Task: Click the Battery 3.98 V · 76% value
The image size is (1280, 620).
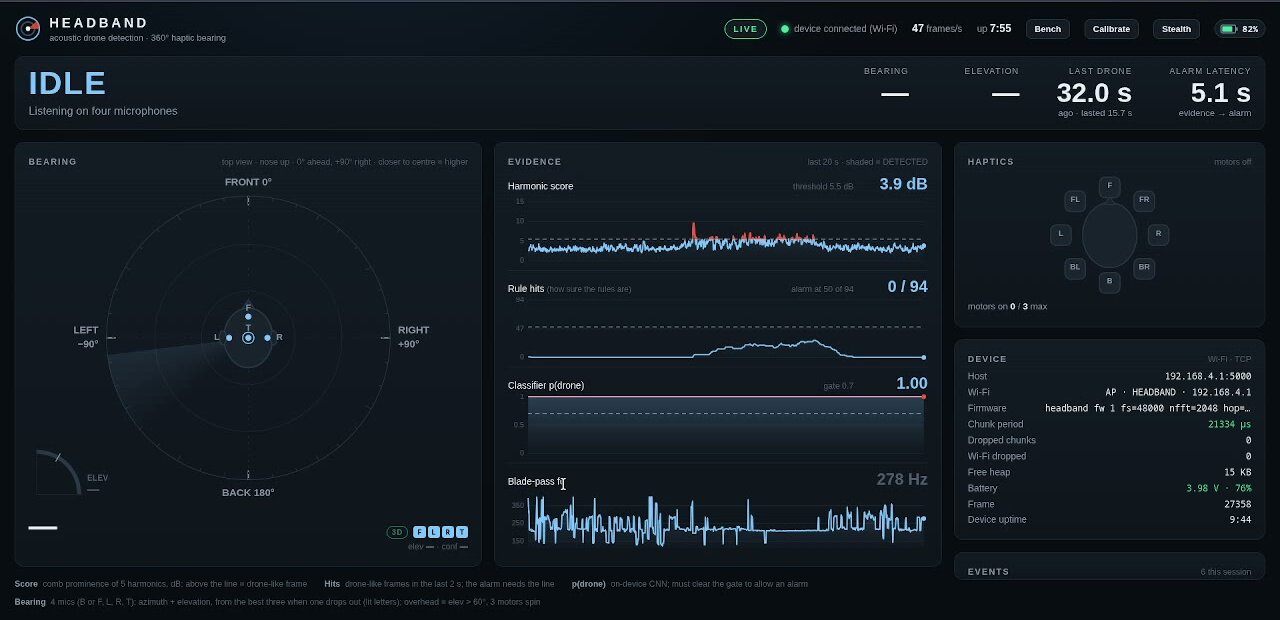Action: (x=1218, y=488)
